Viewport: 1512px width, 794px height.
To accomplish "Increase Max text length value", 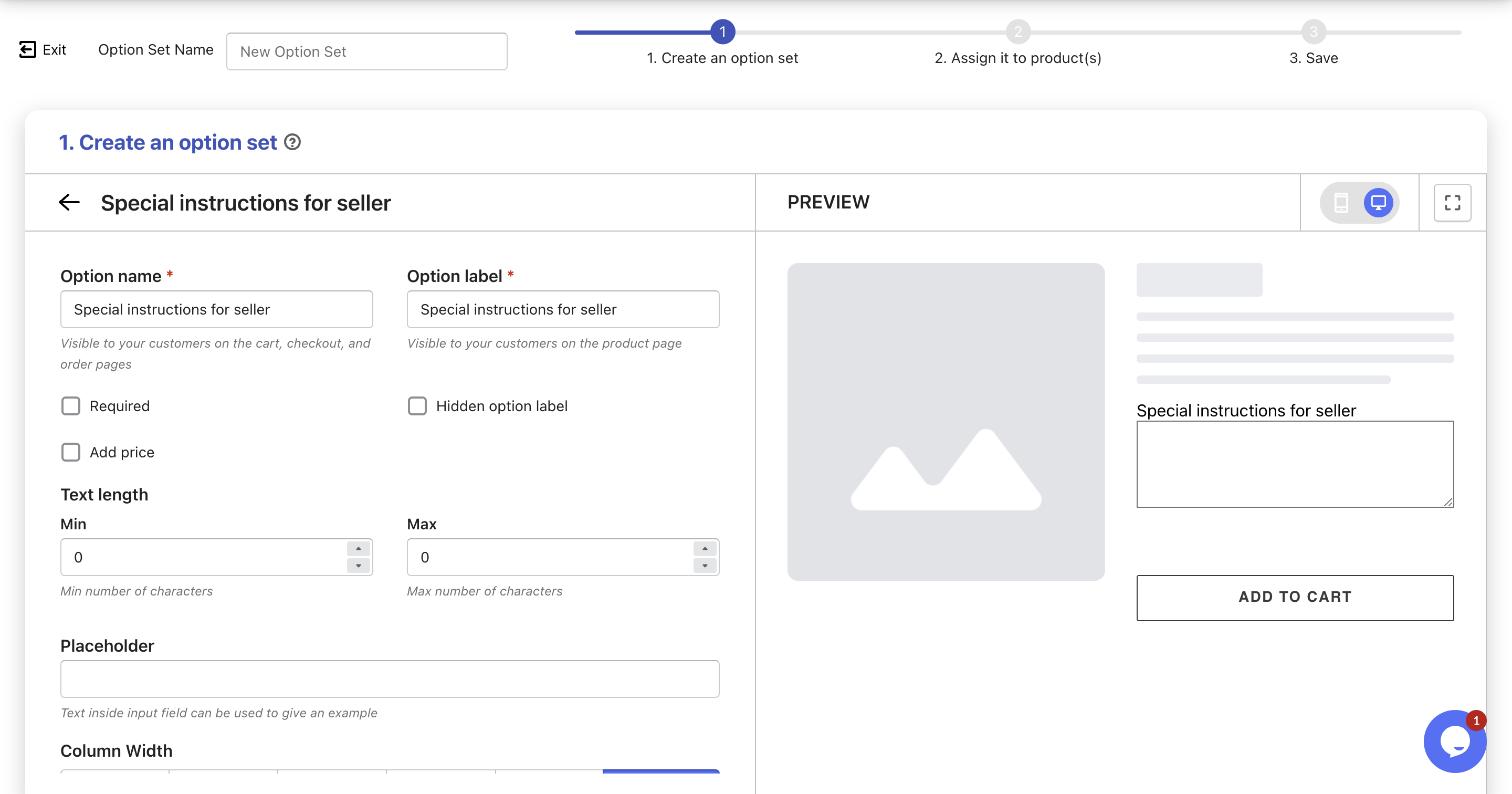I will 705,549.
